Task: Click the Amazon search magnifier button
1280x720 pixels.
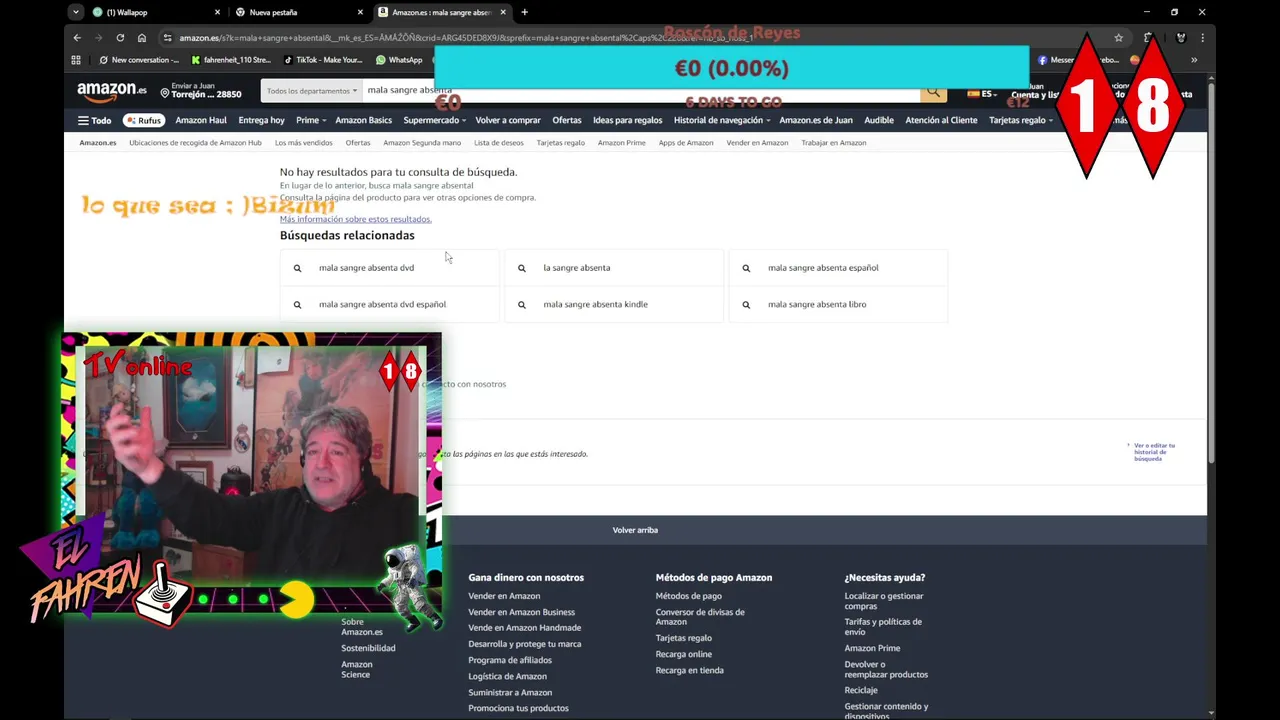Action: point(933,91)
